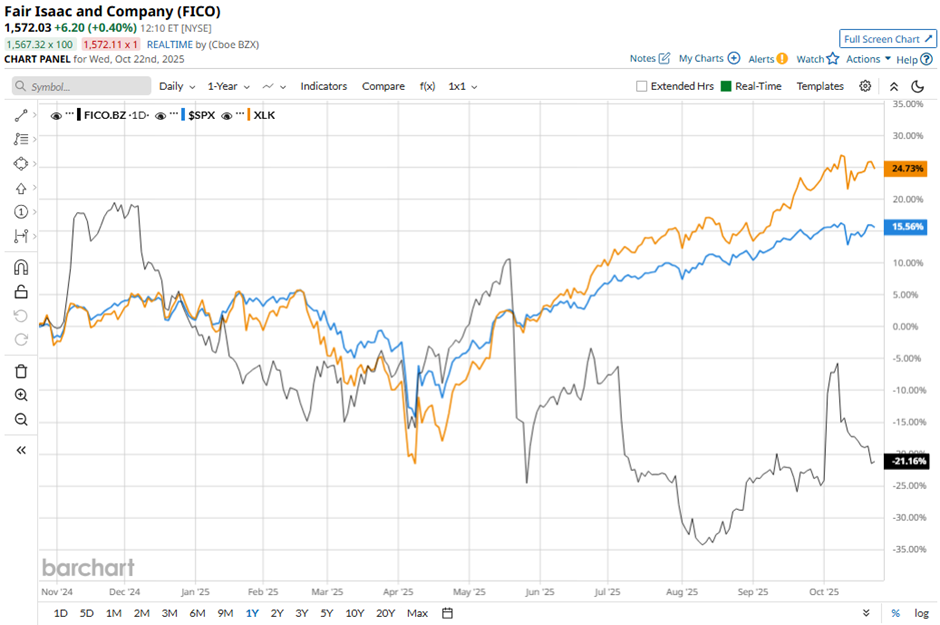Open the Templates button

(820, 87)
